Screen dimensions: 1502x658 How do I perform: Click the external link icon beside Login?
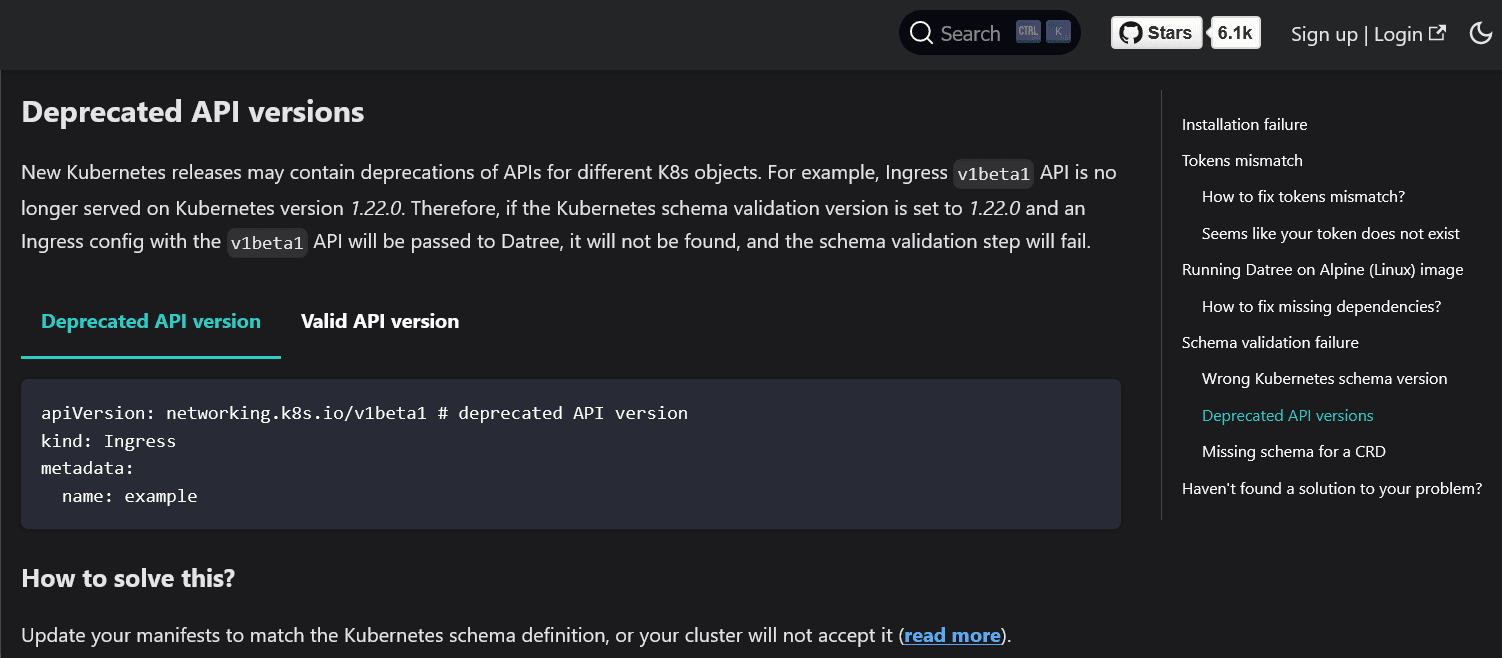(1438, 31)
